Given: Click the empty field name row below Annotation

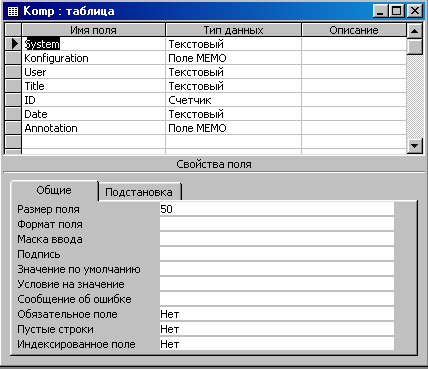Looking at the screenshot, I should point(94,142).
